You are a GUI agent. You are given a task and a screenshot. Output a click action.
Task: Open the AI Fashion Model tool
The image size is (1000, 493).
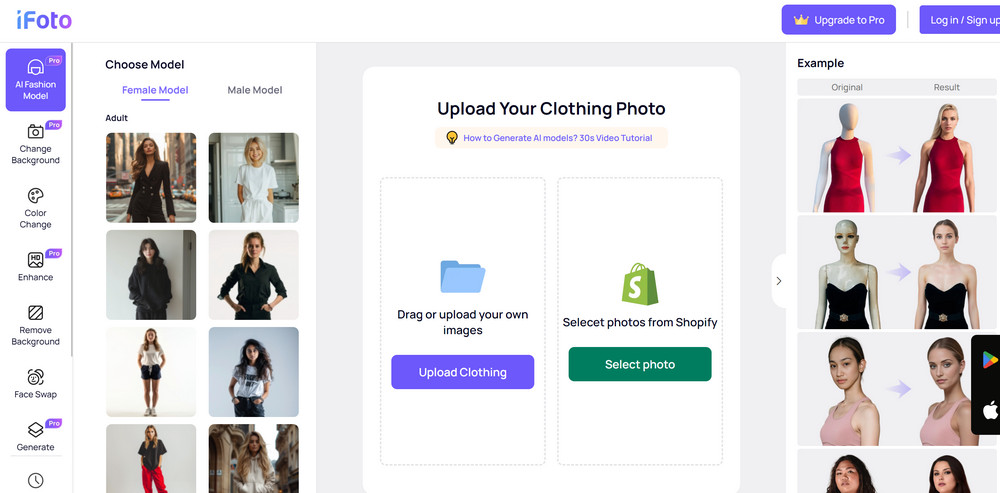click(36, 80)
